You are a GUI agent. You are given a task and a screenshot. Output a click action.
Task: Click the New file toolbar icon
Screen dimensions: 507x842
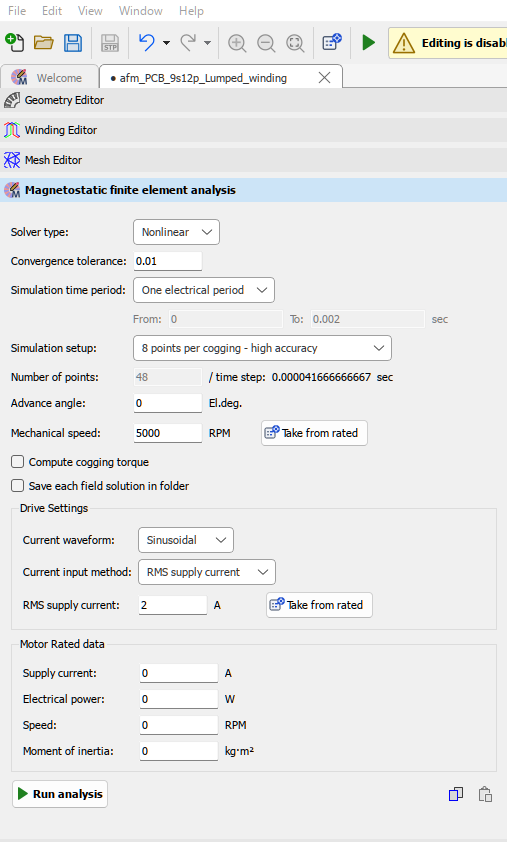pyautogui.click(x=15, y=42)
